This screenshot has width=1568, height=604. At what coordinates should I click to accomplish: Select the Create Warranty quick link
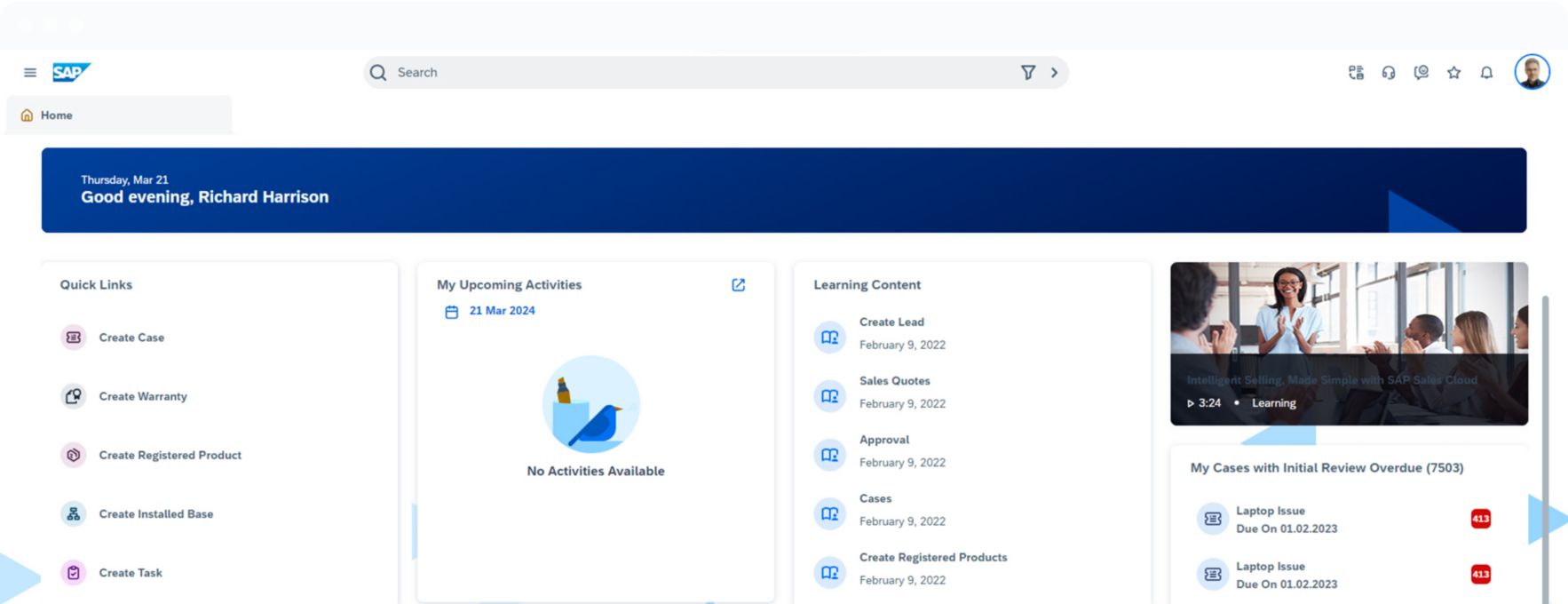(x=143, y=396)
